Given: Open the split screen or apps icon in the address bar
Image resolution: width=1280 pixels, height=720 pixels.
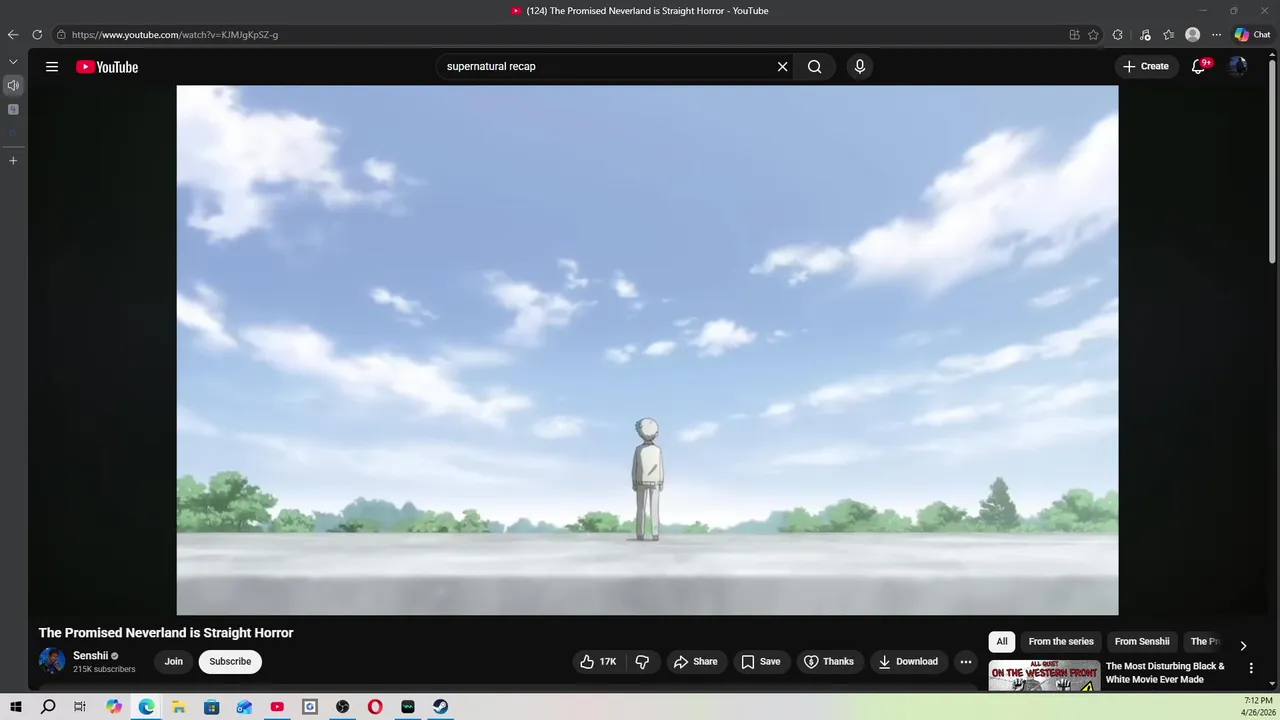Looking at the screenshot, I should [x=1074, y=35].
